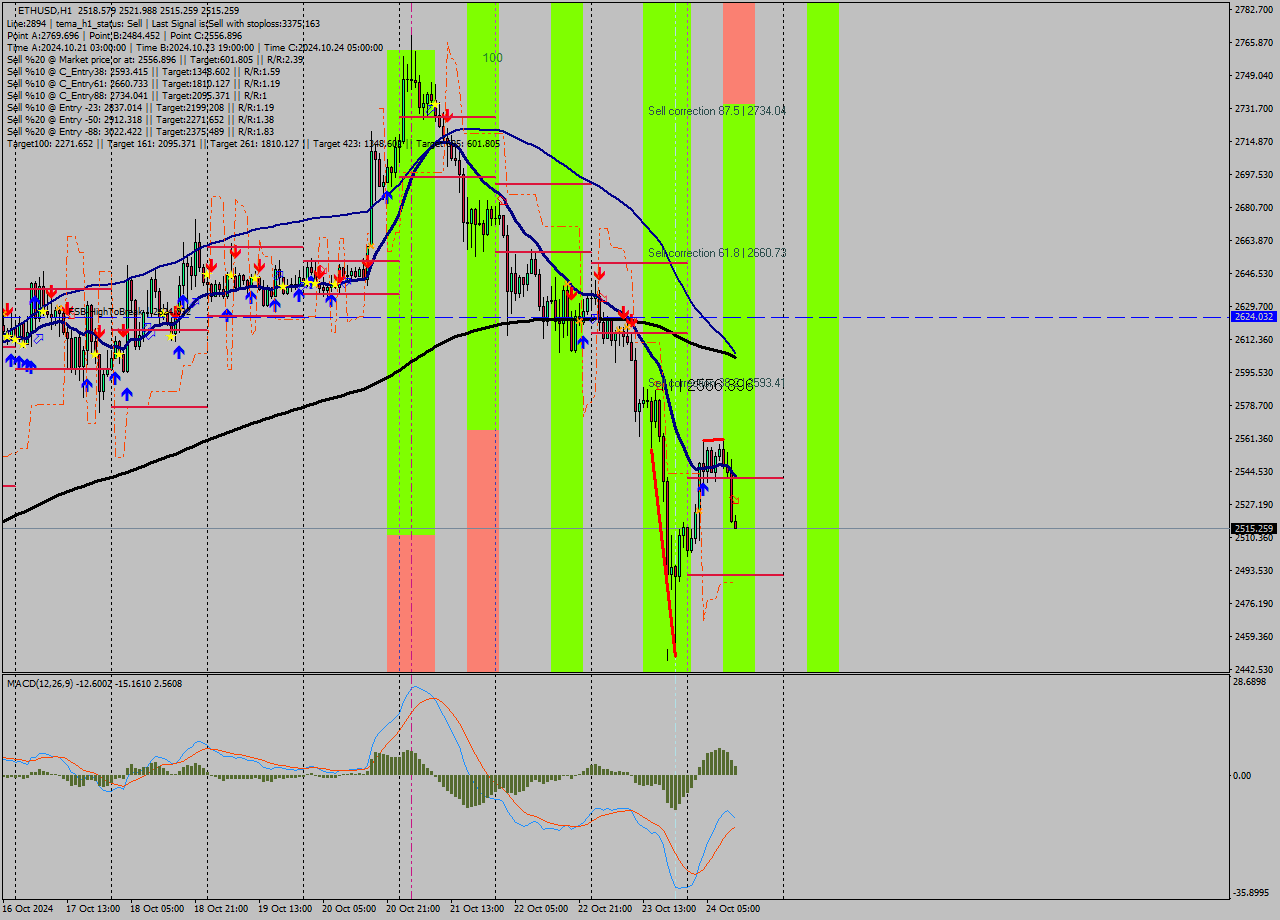This screenshot has height=920, width=1280.
Task: Click the current price tag 2515.259
Action: [x=1254, y=528]
